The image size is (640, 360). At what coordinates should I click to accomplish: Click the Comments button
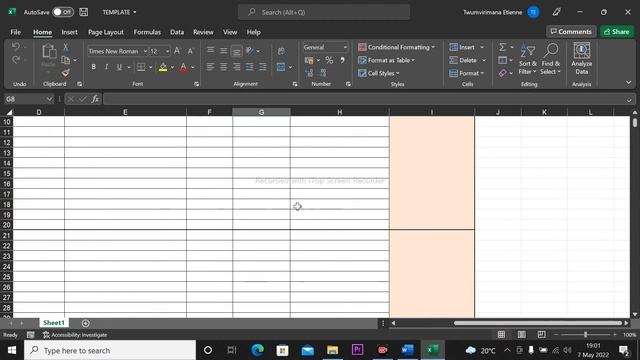(x=571, y=31)
